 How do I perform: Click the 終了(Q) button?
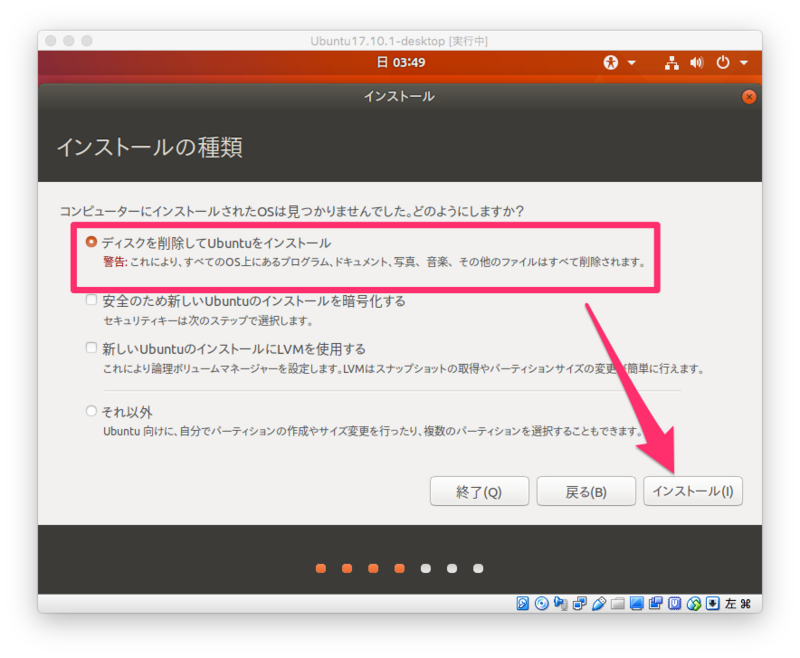pos(479,491)
